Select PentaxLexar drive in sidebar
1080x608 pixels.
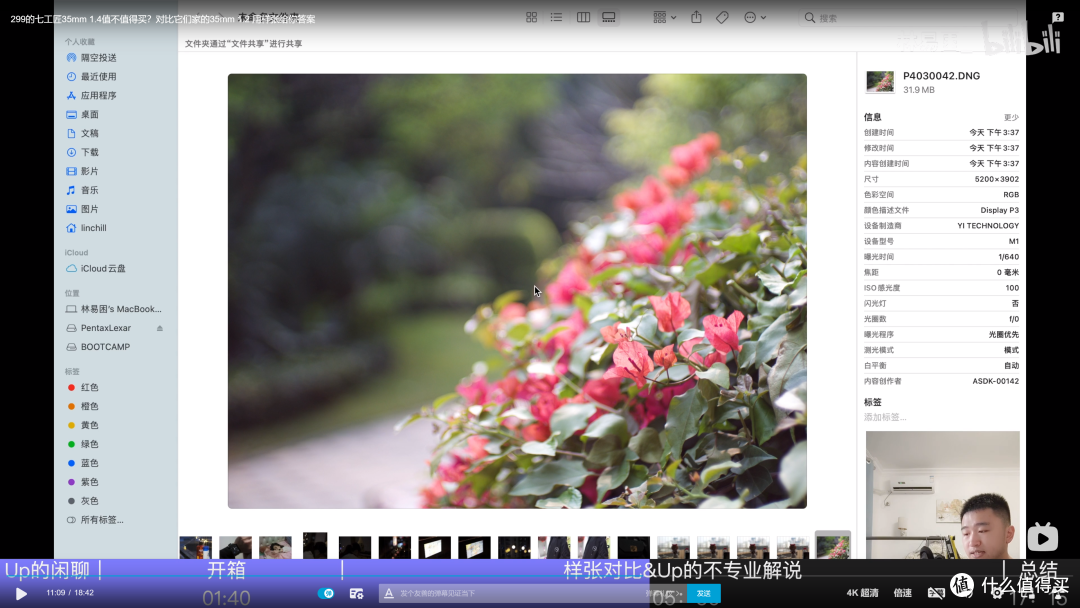click(98, 328)
